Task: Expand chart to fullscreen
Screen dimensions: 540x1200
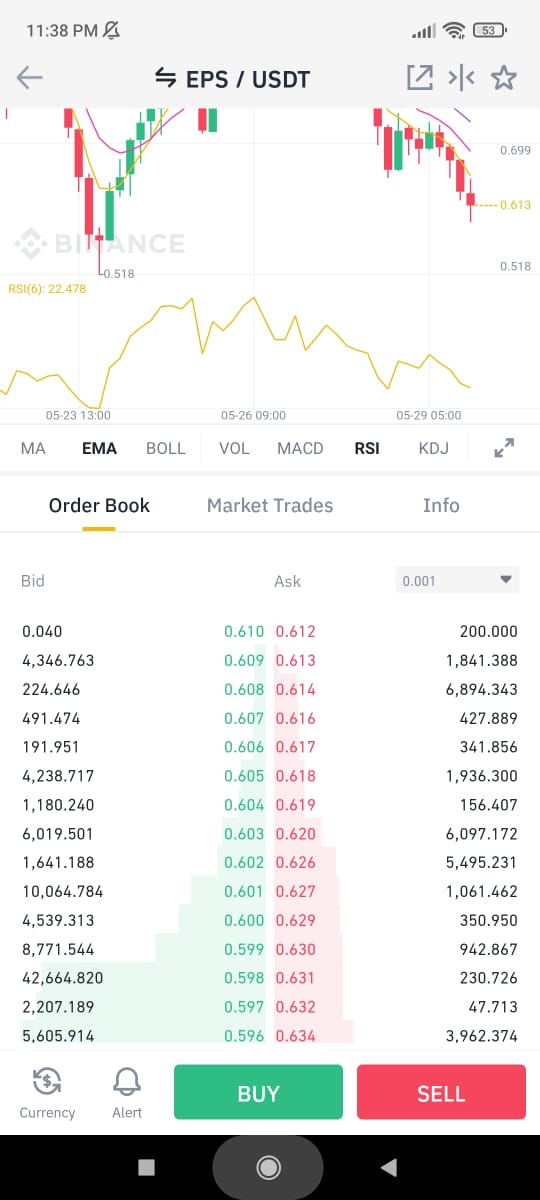Action: pyautogui.click(x=505, y=448)
